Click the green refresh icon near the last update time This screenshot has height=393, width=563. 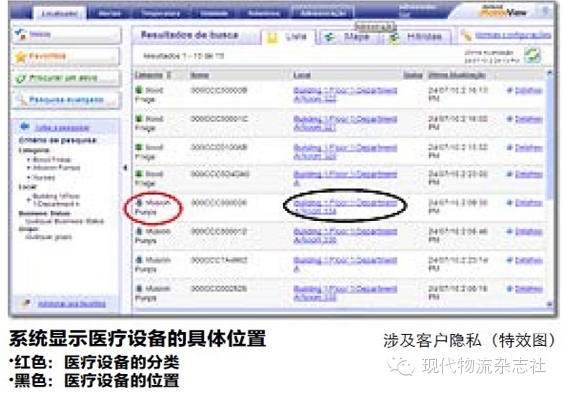(x=531, y=56)
